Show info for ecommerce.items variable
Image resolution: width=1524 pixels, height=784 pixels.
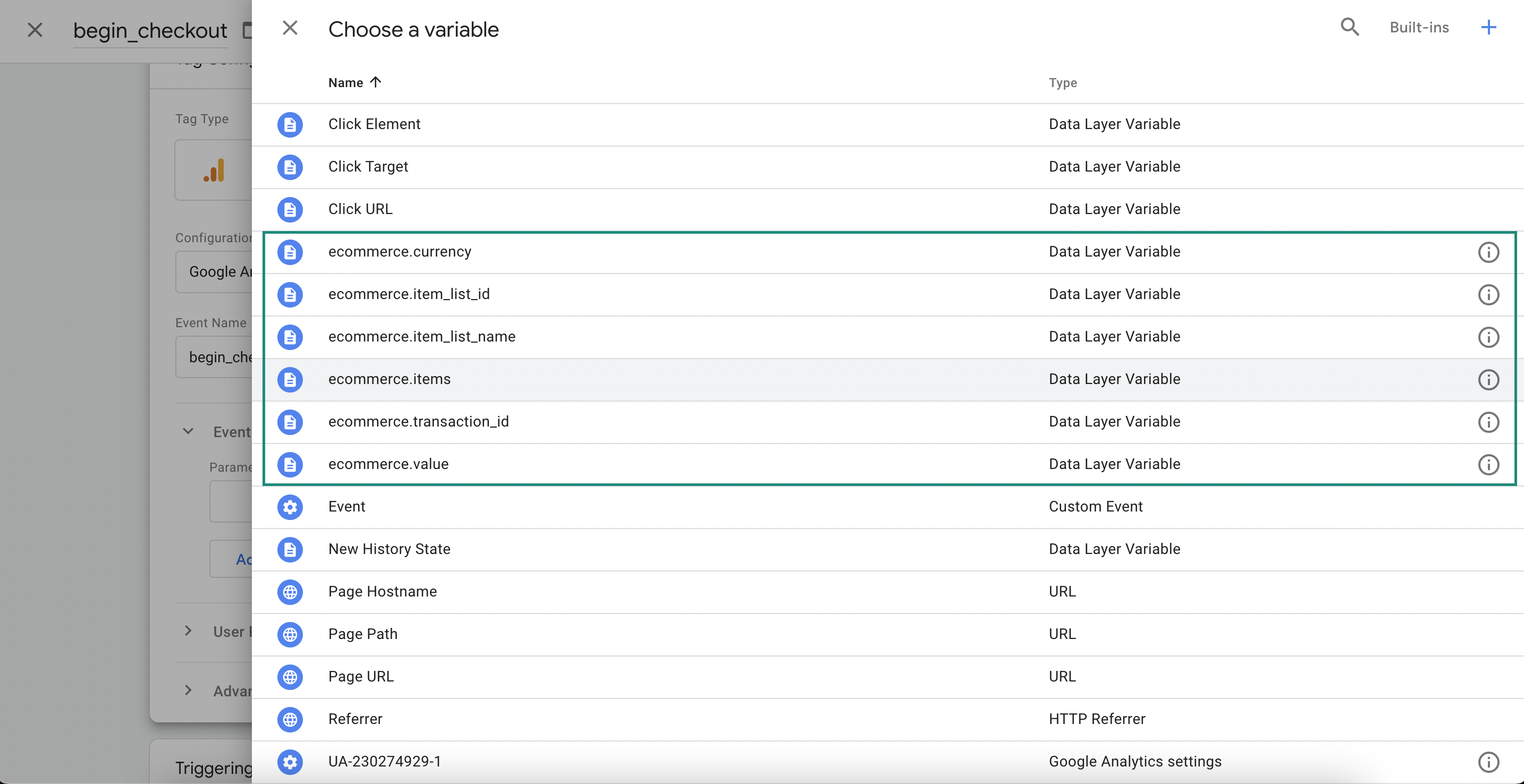(1488, 380)
